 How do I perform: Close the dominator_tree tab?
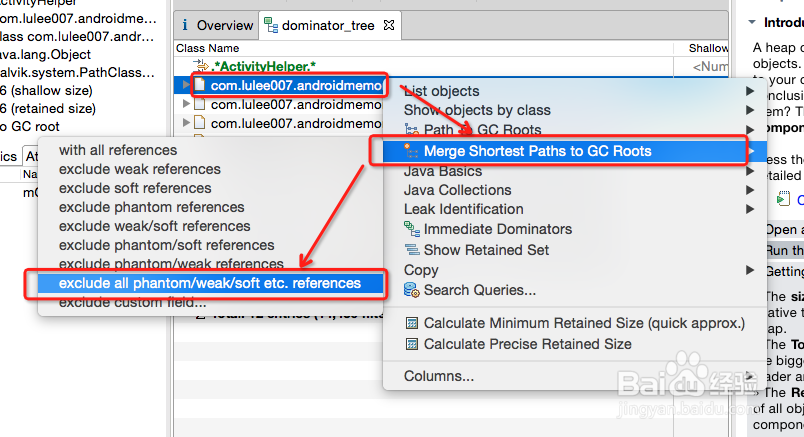click(390, 24)
